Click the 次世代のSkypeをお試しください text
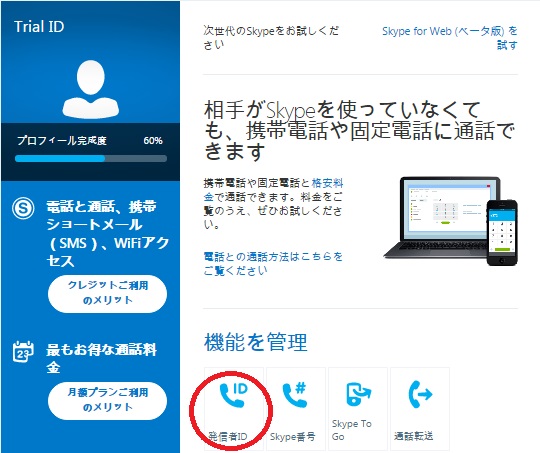540x453 pixels. coord(271,38)
